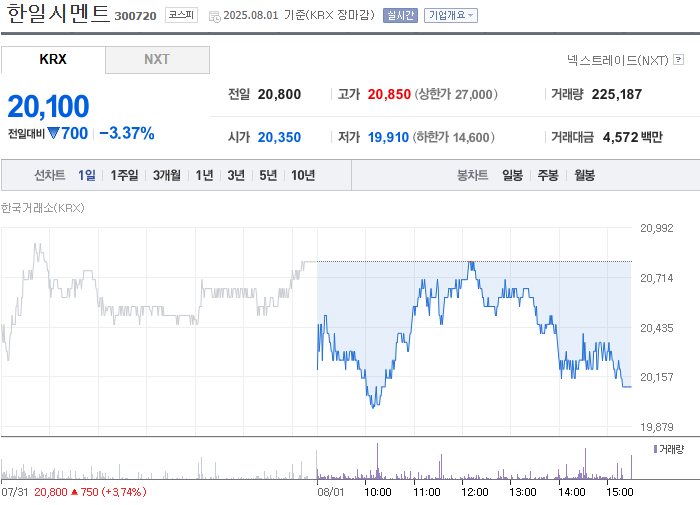Select the 3개월 line chart period
This screenshot has height=505, width=700.
[167, 175]
